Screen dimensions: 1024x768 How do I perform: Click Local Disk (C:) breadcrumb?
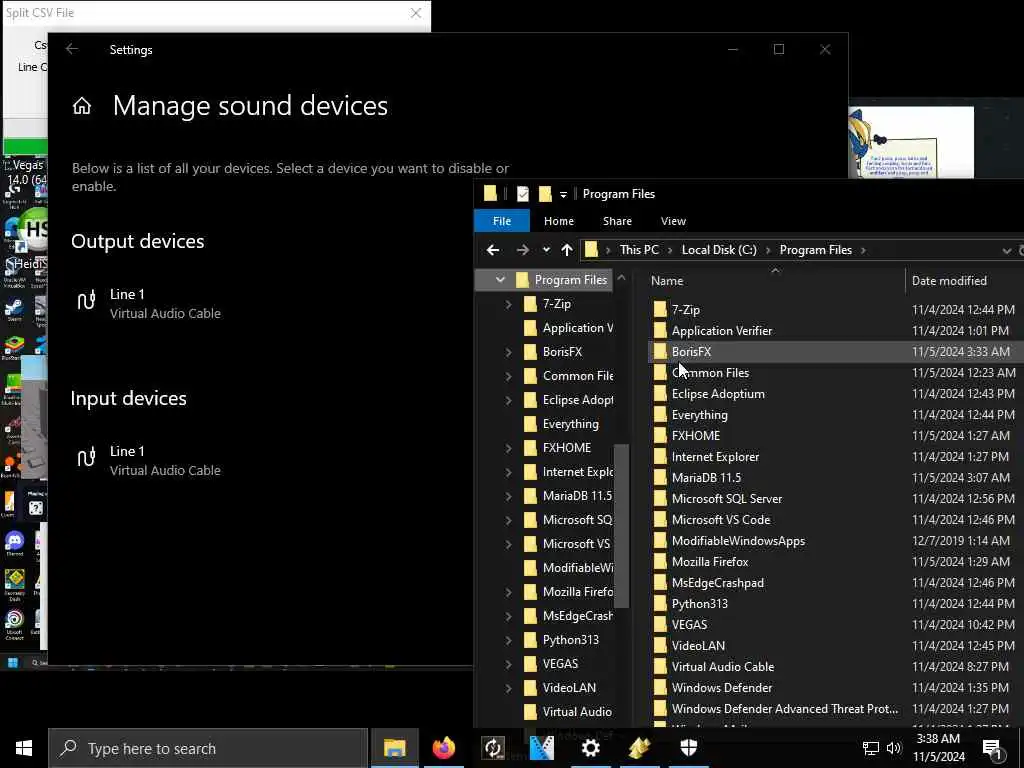click(719, 250)
